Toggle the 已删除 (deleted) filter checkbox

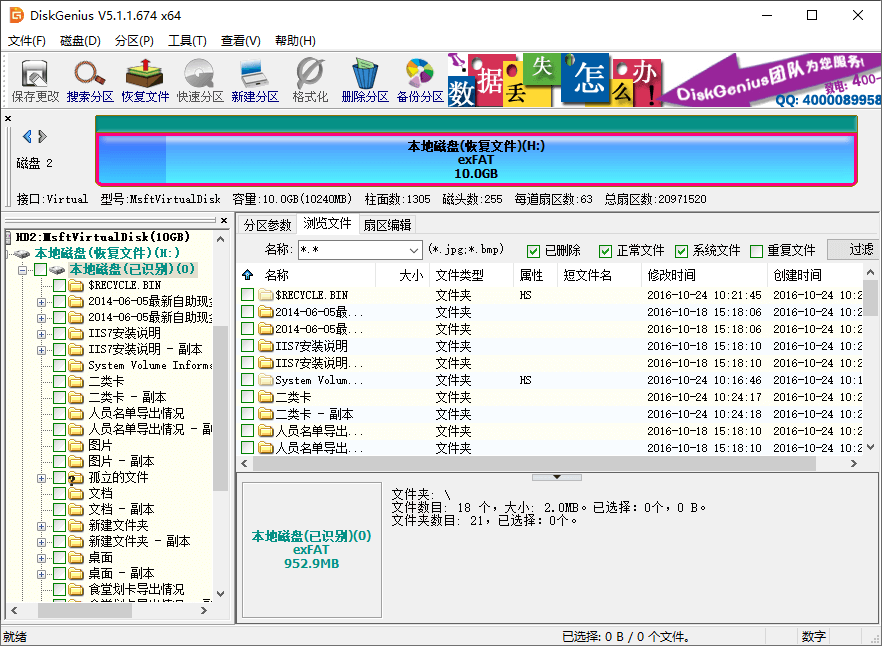(x=533, y=251)
